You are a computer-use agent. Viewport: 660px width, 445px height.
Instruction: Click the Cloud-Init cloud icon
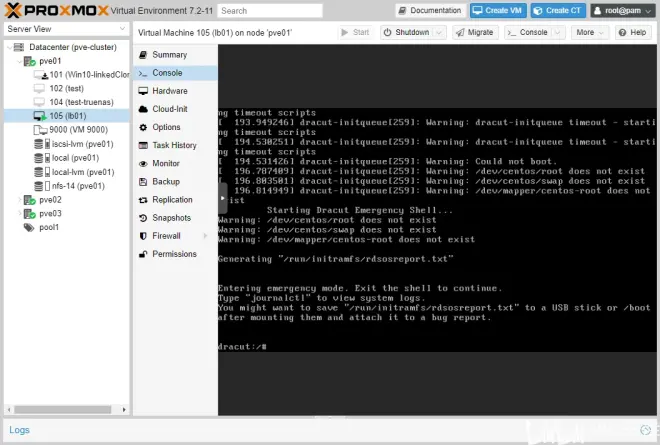[x=143, y=109]
